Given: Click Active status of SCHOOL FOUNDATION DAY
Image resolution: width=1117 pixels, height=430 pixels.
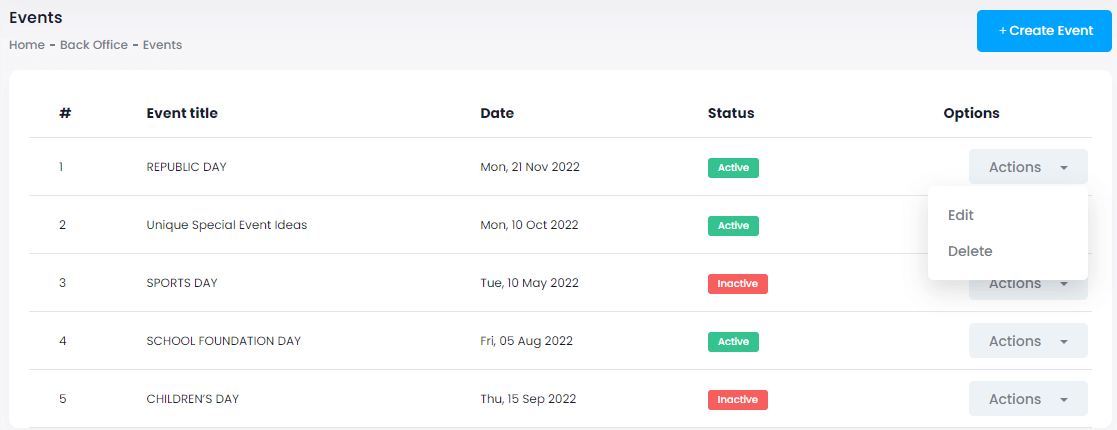Looking at the screenshot, I should tap(733, 342).
